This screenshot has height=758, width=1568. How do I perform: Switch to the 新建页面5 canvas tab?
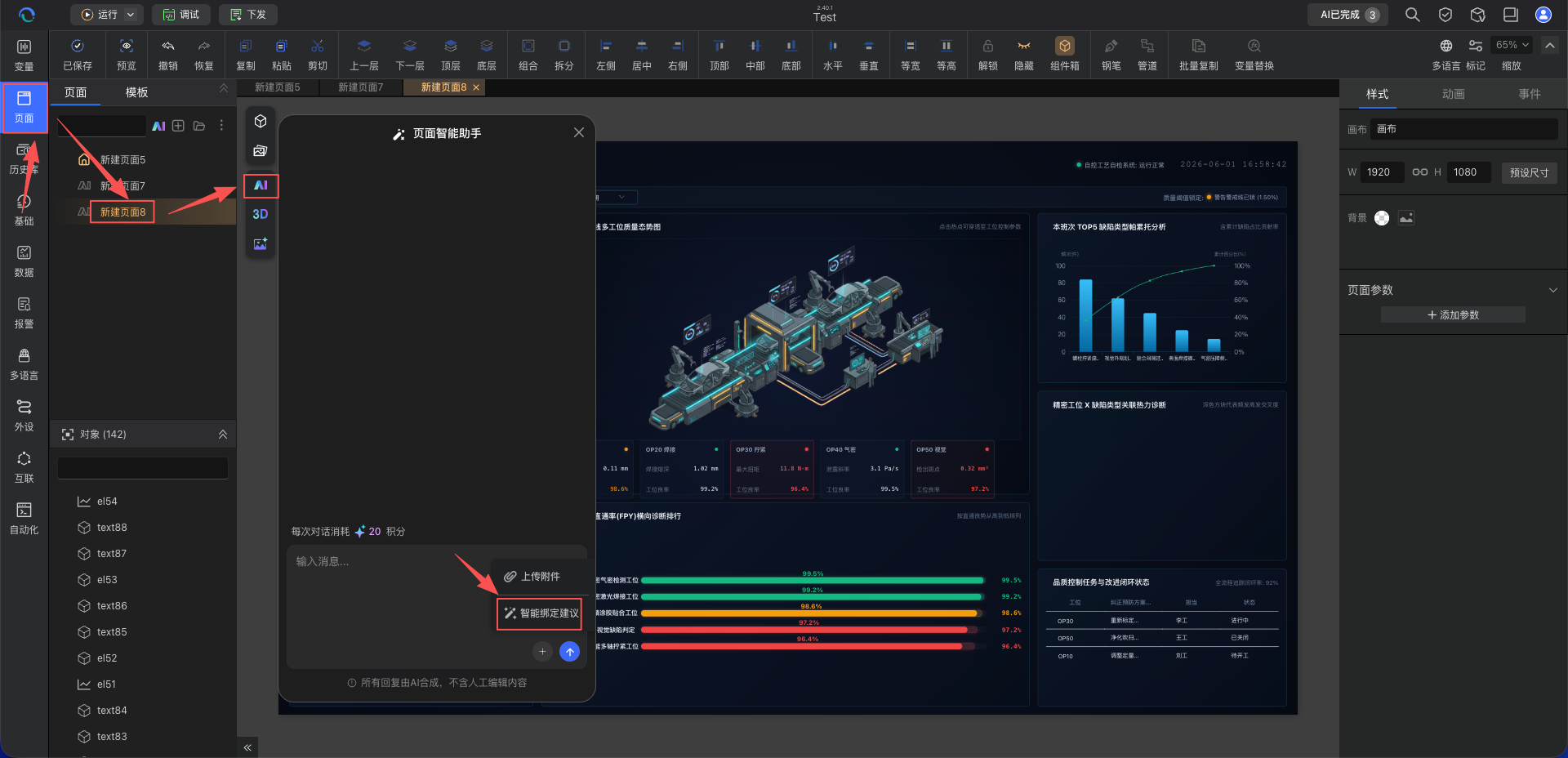click(x=277, y=87)
